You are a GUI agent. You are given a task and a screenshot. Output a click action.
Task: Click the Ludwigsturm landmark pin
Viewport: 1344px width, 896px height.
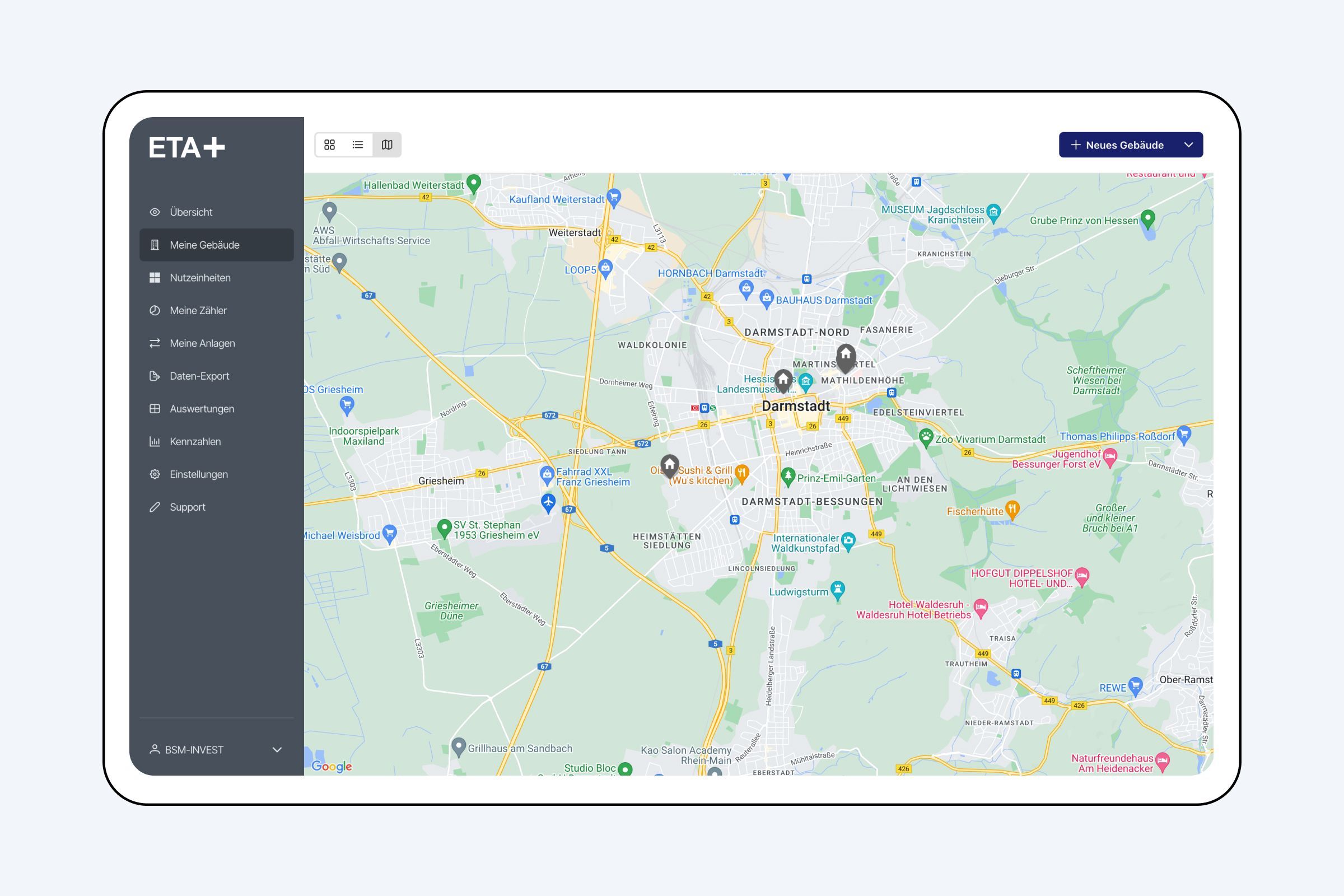pos(838,591)
